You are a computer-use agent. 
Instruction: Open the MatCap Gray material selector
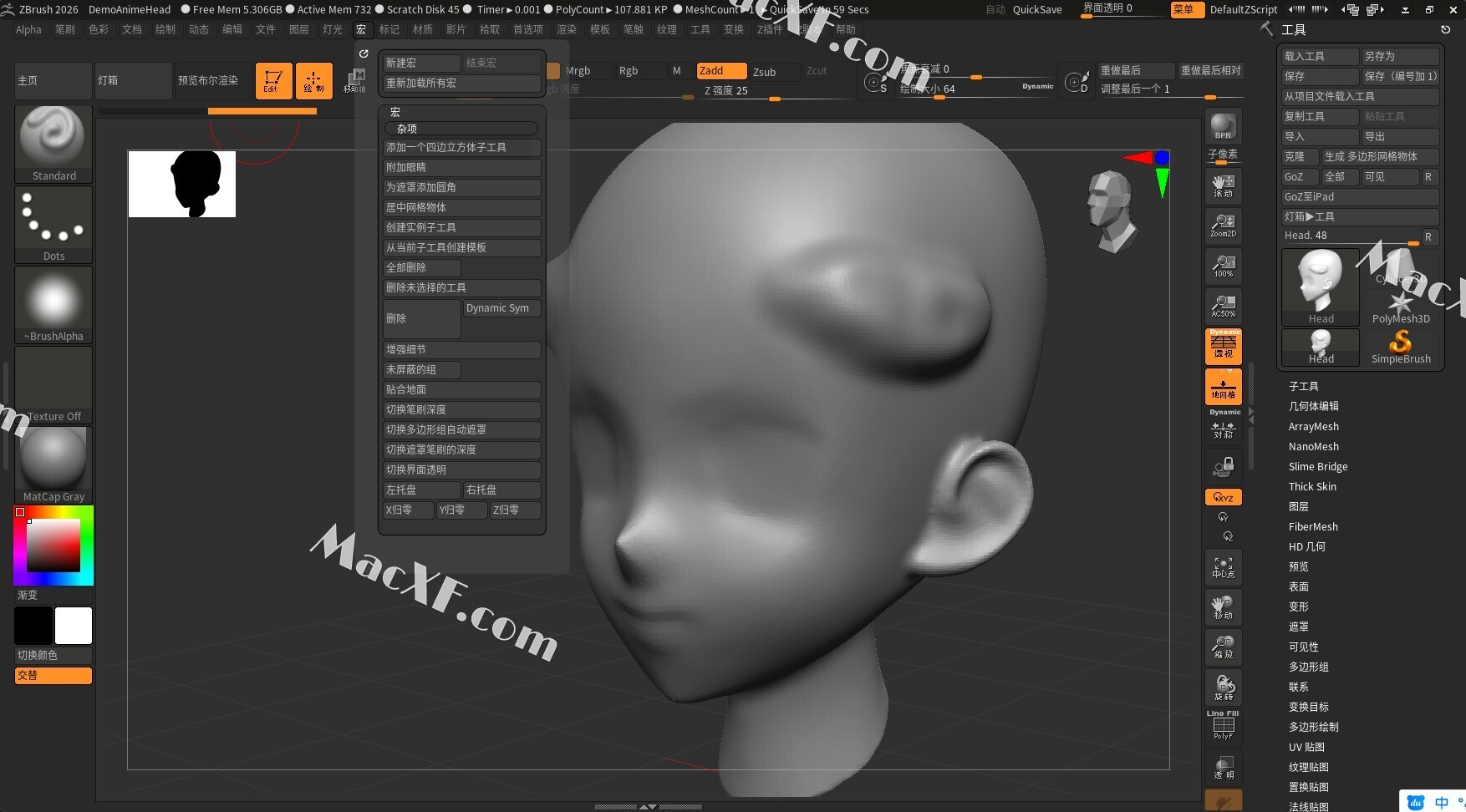[x=53, y=464]
